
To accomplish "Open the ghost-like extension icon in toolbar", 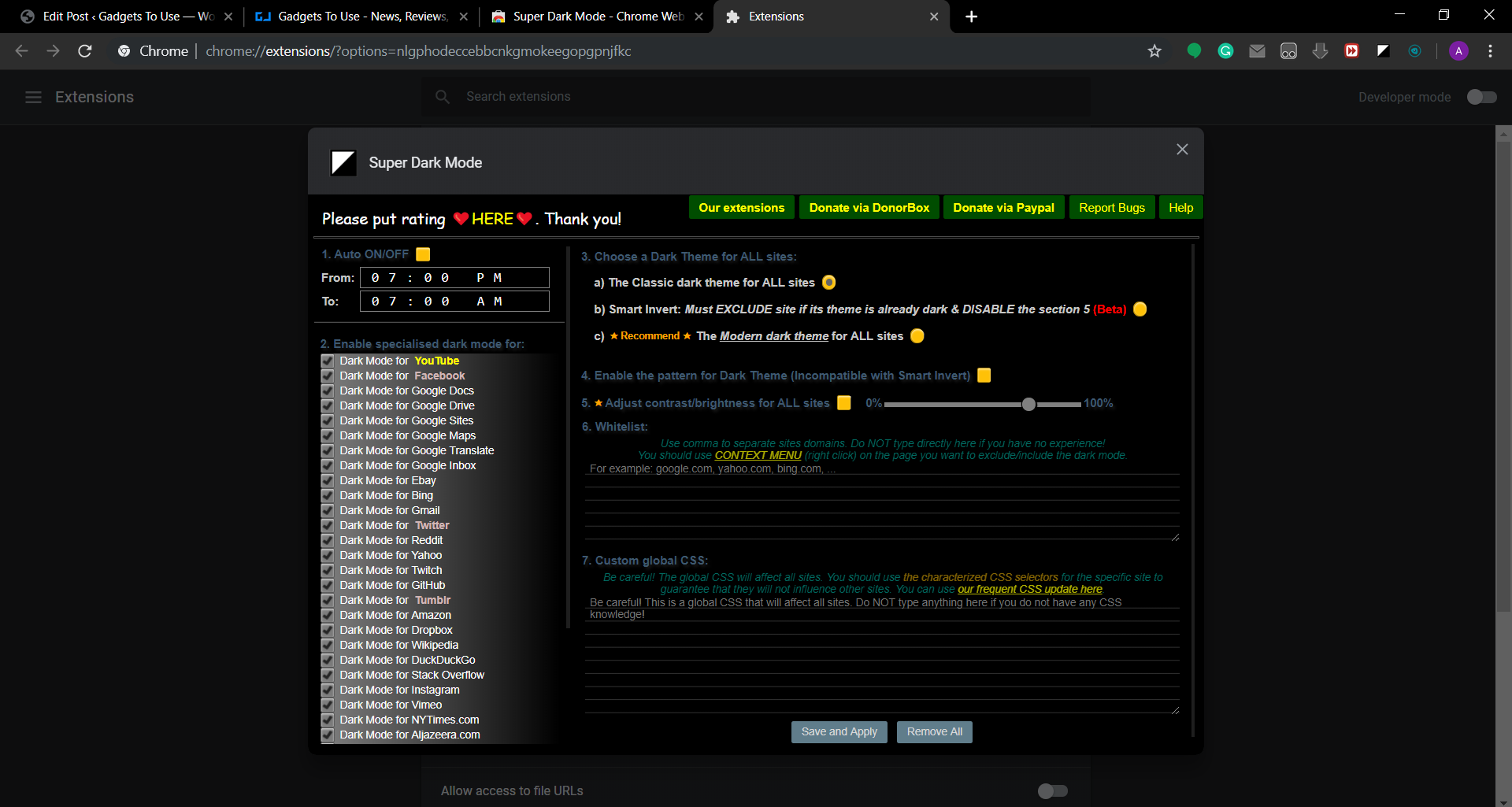I will (x=1288, y=51).
